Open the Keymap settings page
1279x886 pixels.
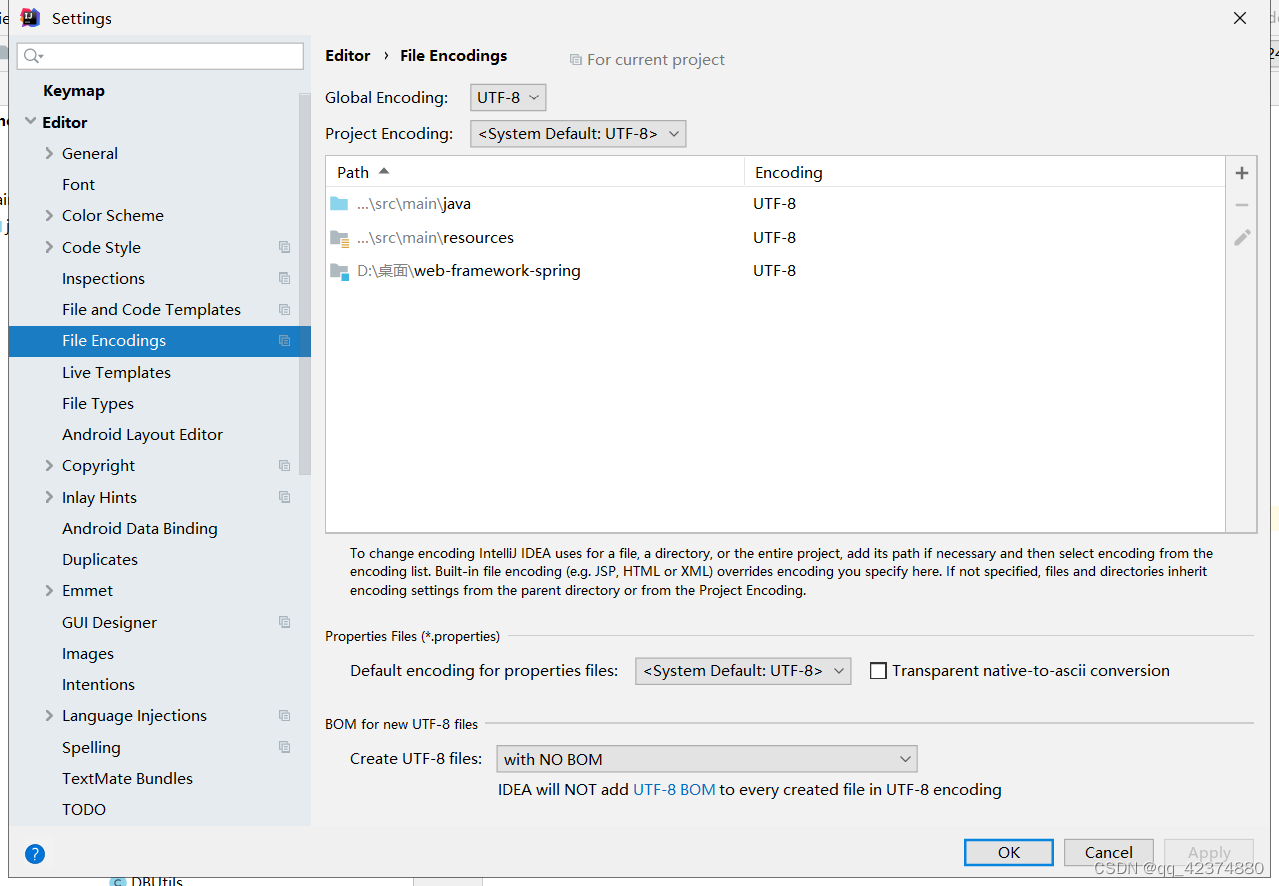[x=74, y=91]
